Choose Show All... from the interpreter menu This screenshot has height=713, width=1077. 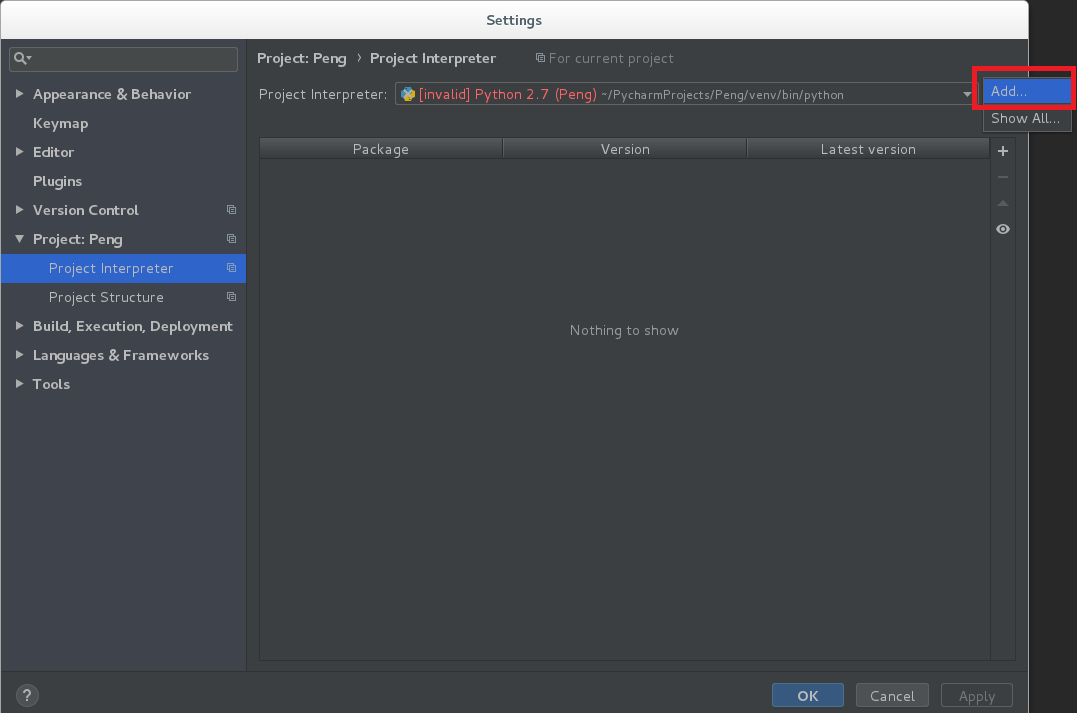pyautogui.click(x=1026, y=118)
